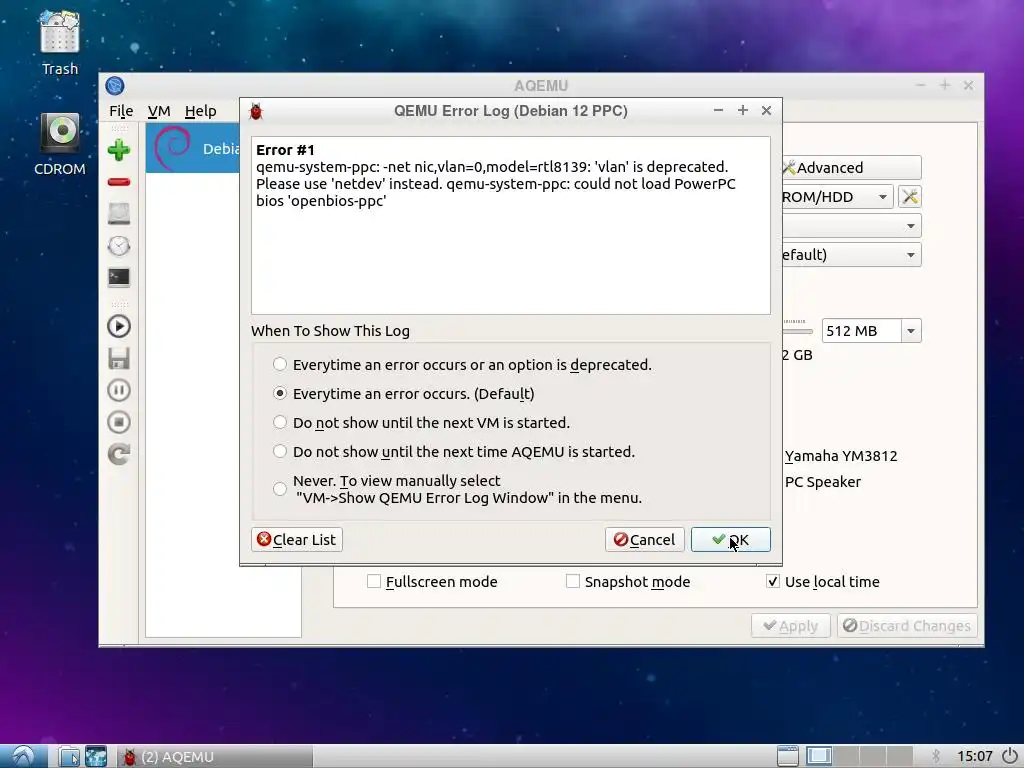The height and width of the screenshot is (768, 1024).
Task: Click the floppy save VM state icon
Action: tap(119, 358)
